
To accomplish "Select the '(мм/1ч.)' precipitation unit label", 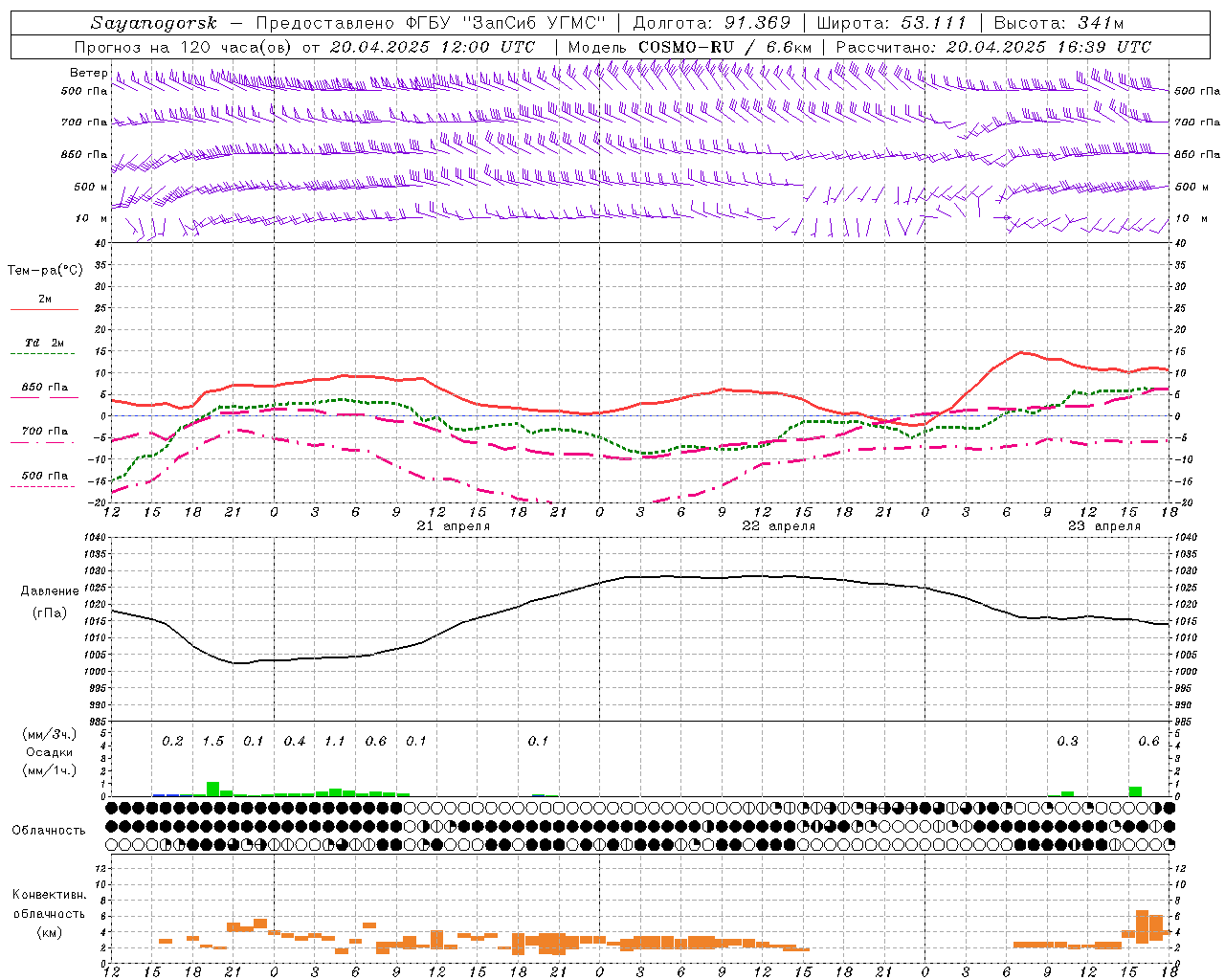I will tap(50, 770).
